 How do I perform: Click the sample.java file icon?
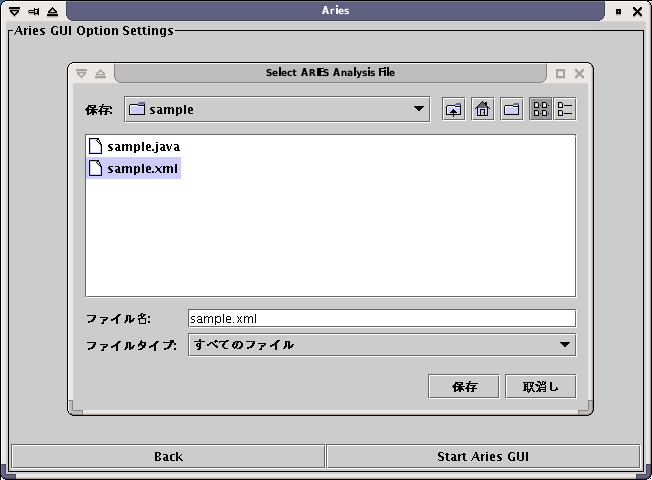(x=96, y=146)
